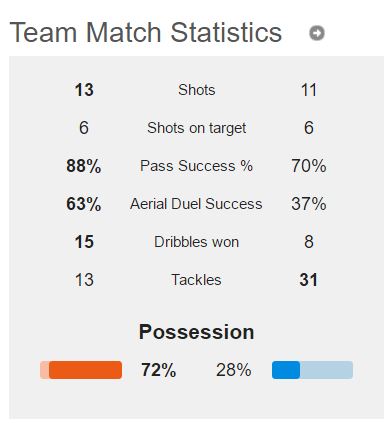
Task: Click the 28% possession value
Action: pyautogui.click(x=233, y=370)
